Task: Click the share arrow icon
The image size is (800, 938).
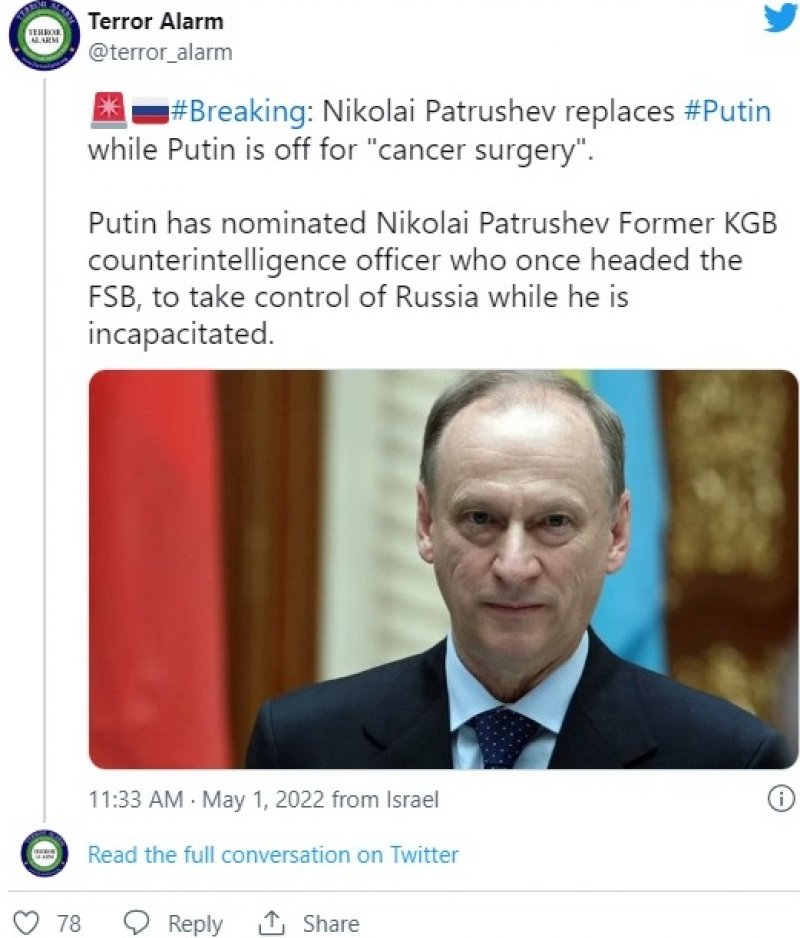Action: [x=273, y=922]
